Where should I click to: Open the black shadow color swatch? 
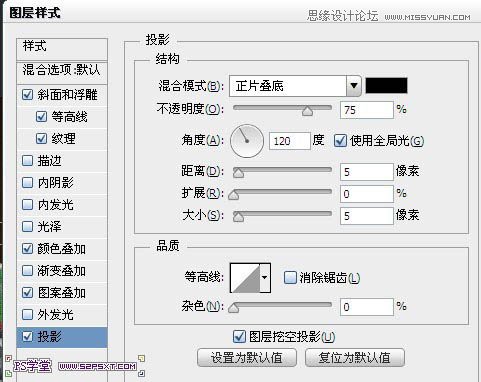point(386,86)
